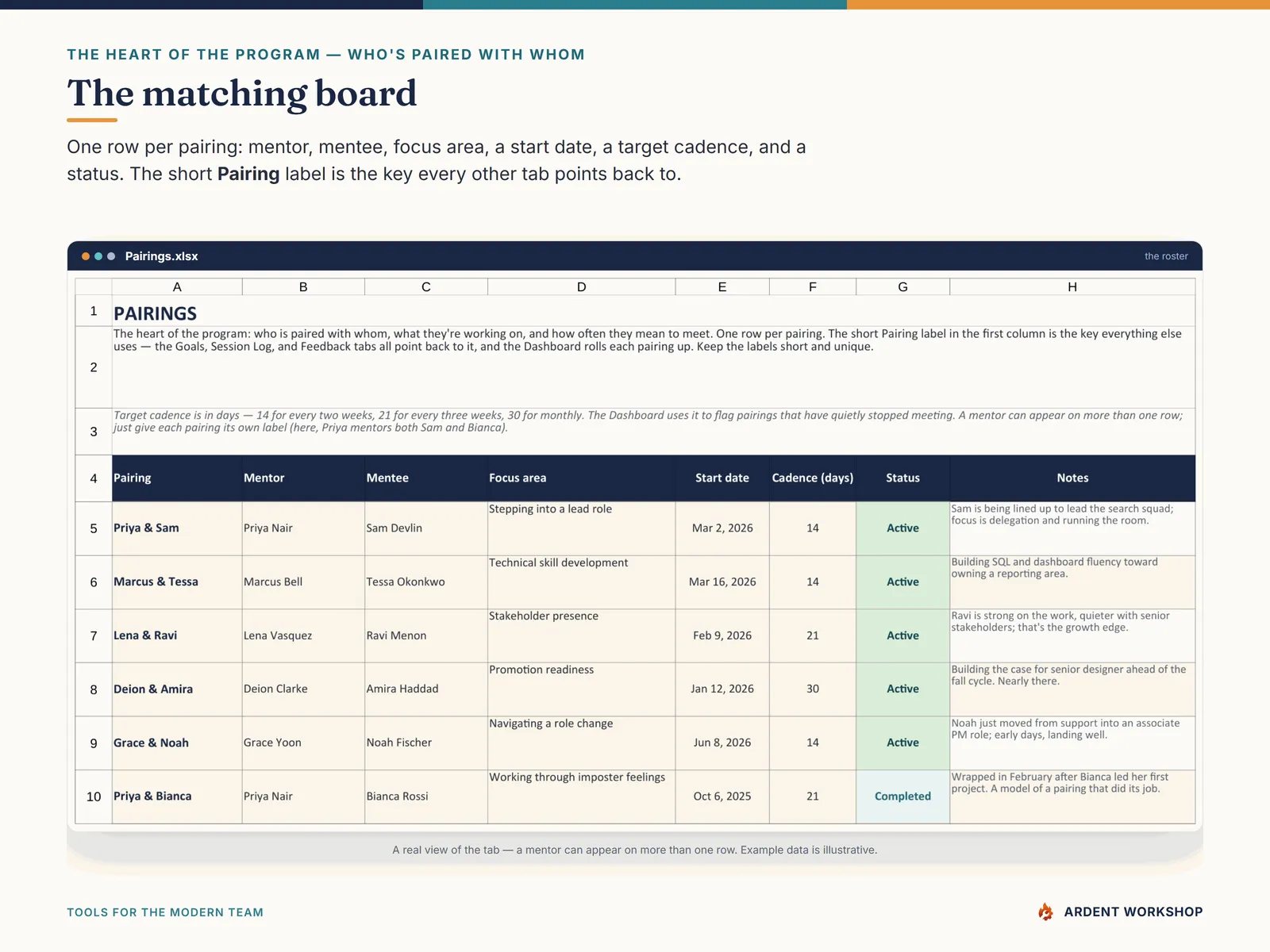Select the 'Grace & Noah' pairing cell

pyautogui.click(x=177, y=743)
